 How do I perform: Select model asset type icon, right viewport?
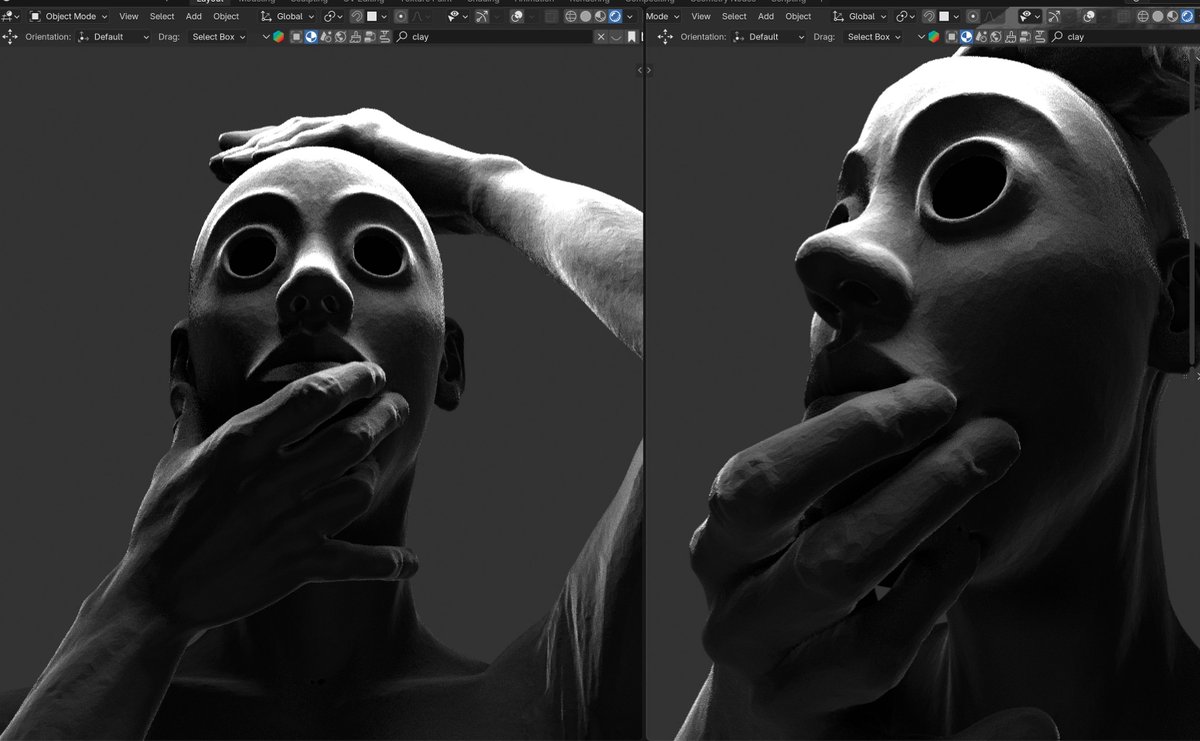pyautogui.click(x=951, y=37)
